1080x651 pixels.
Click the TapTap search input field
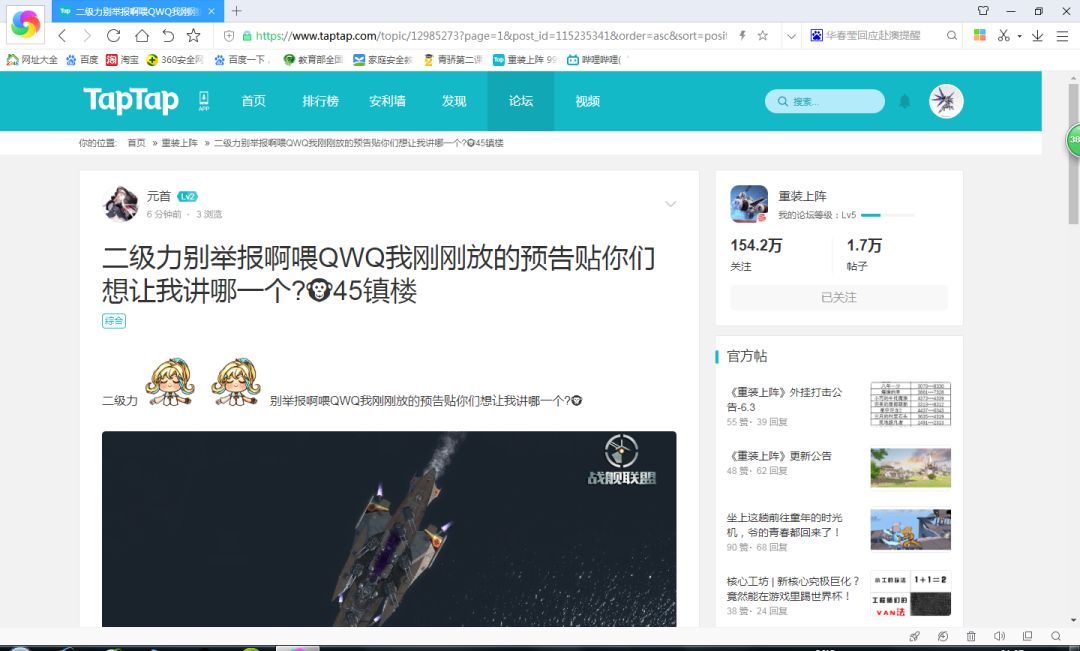[x=824, y=101]
